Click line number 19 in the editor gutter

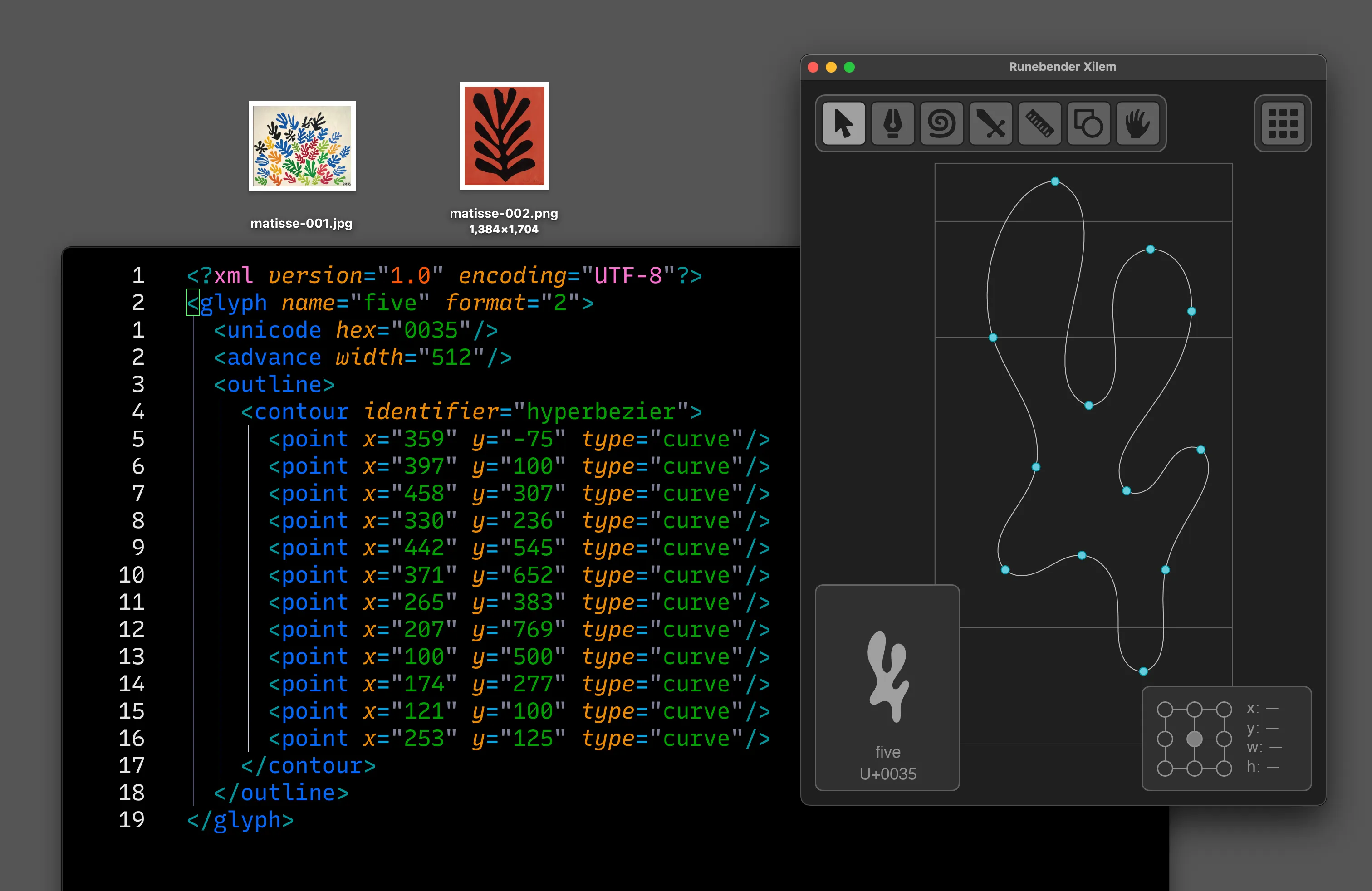(x=132, y=820)
